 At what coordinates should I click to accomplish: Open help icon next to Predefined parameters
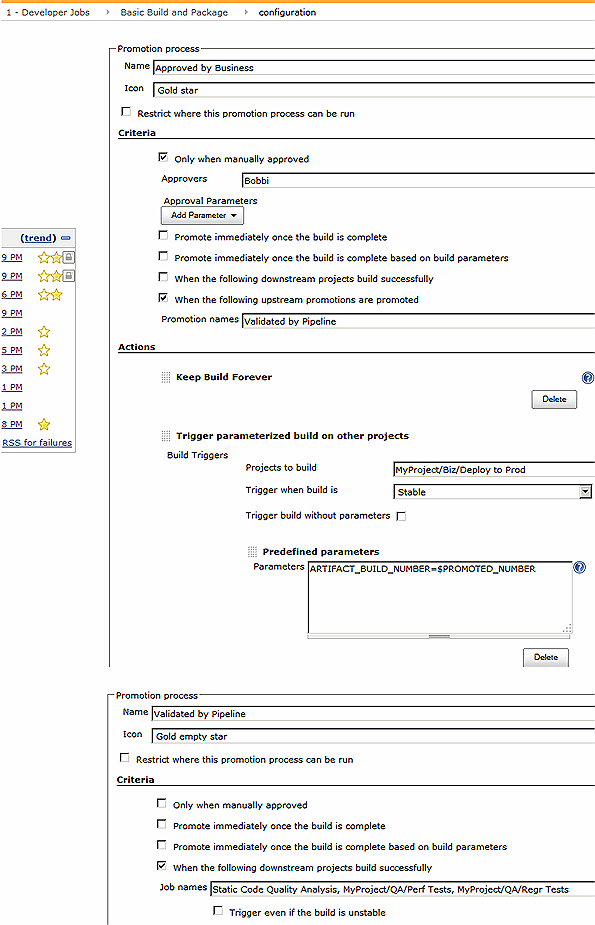click(x=580, y=568)
